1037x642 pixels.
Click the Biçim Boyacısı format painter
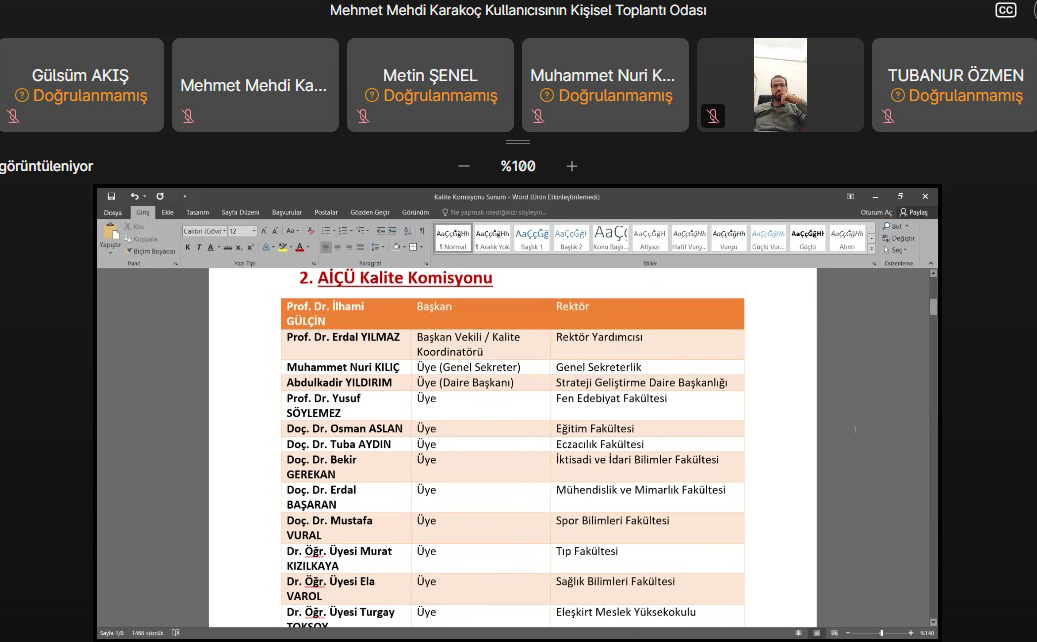click(153, 251)
